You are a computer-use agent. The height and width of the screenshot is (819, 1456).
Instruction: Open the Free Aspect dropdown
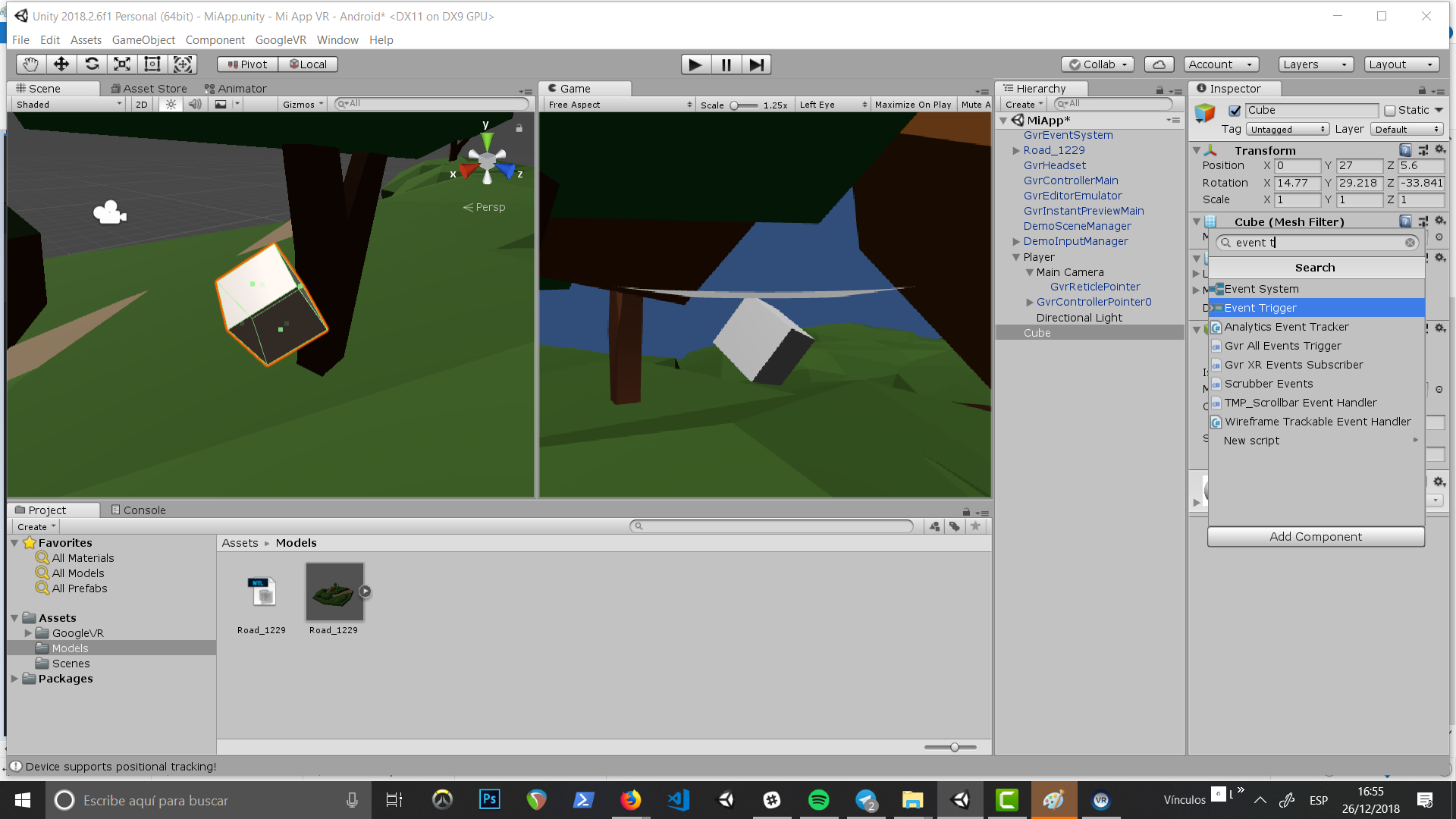[x=620, y=105]
